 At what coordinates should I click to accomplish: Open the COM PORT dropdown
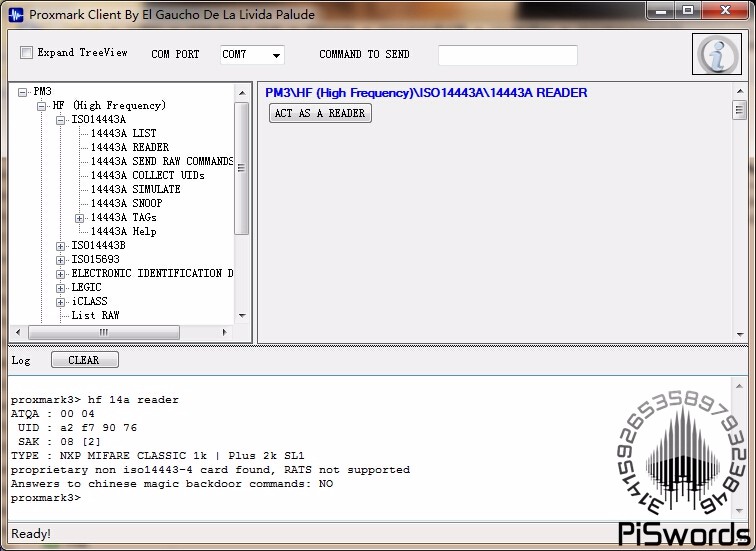(252, 54)
